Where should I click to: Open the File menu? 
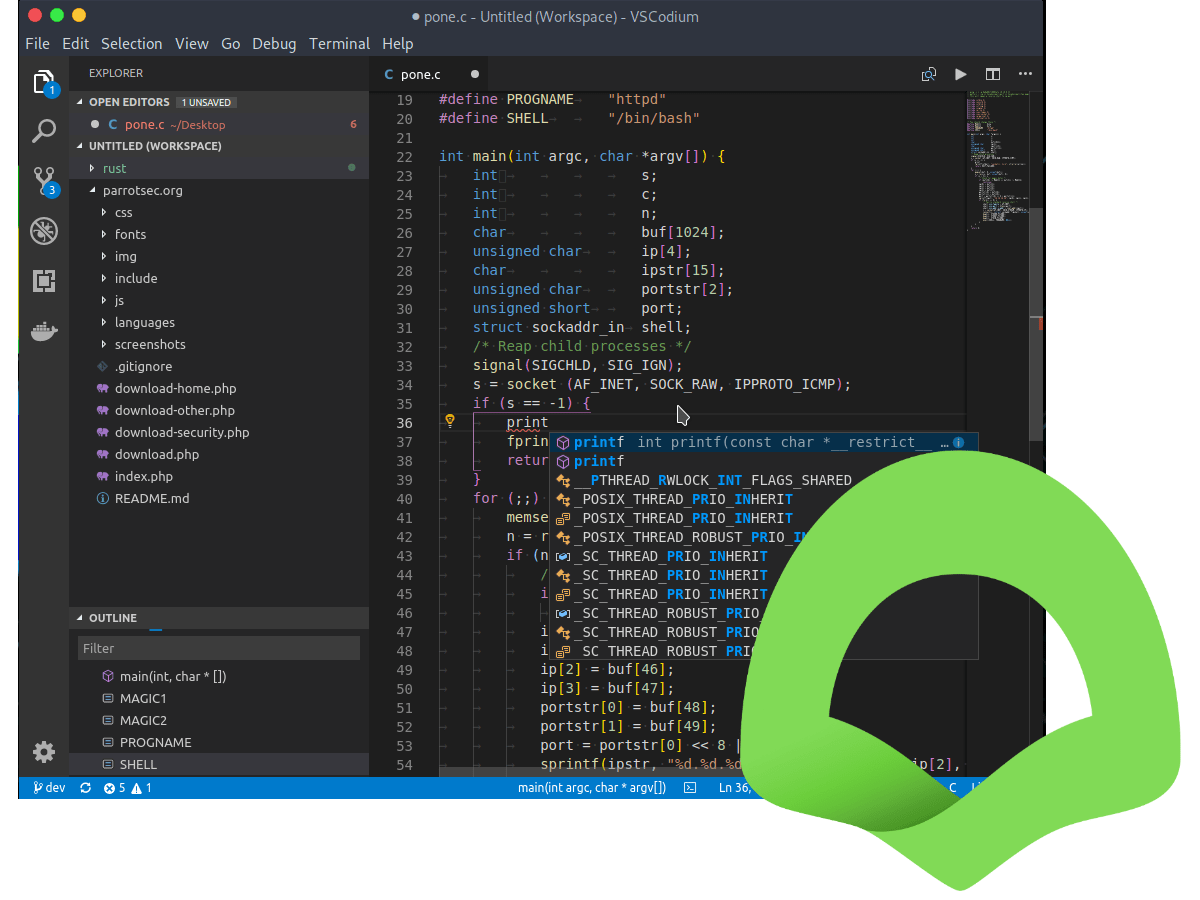37,44
